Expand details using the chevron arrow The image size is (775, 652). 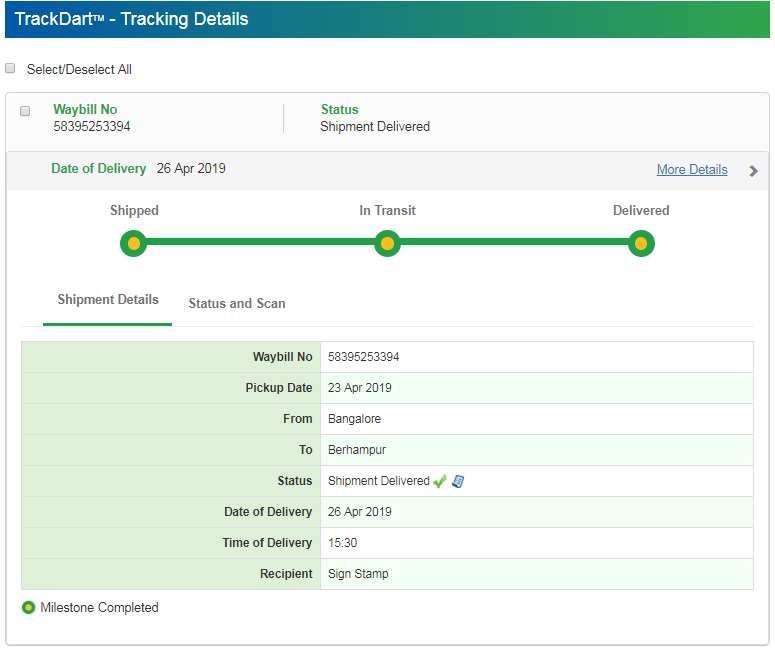point(753,171)
